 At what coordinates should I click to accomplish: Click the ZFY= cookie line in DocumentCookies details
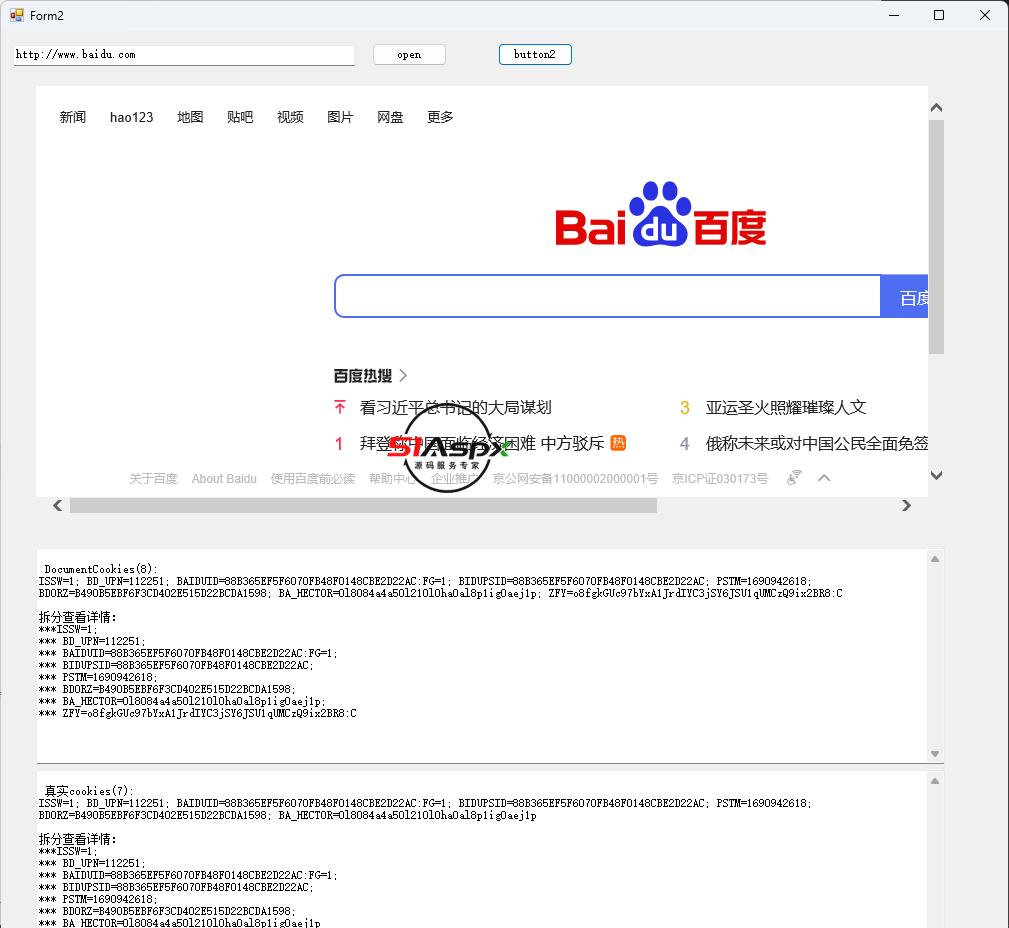pyautogui.click(x=198, y=714)
